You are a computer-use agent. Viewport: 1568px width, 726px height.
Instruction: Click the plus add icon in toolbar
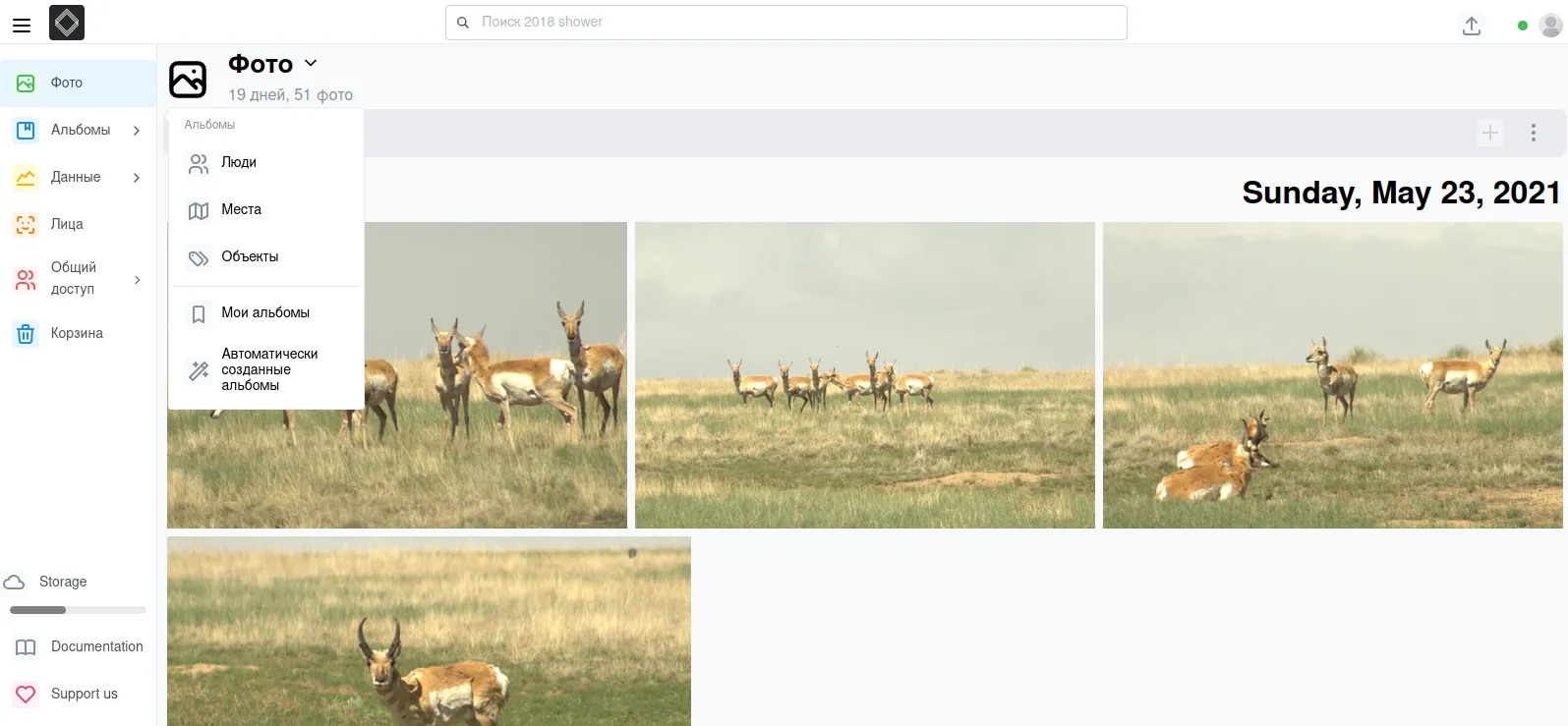pos(1490,133)
